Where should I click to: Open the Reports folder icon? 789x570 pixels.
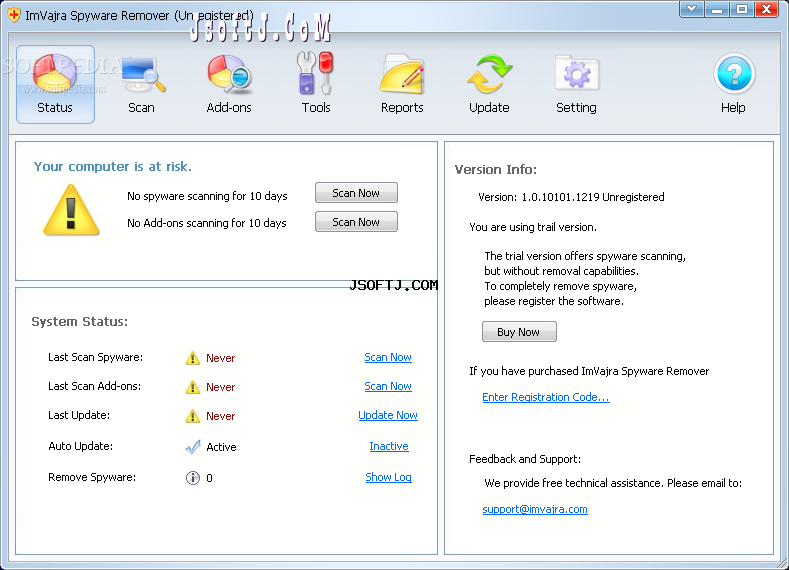tap(403, 74)
